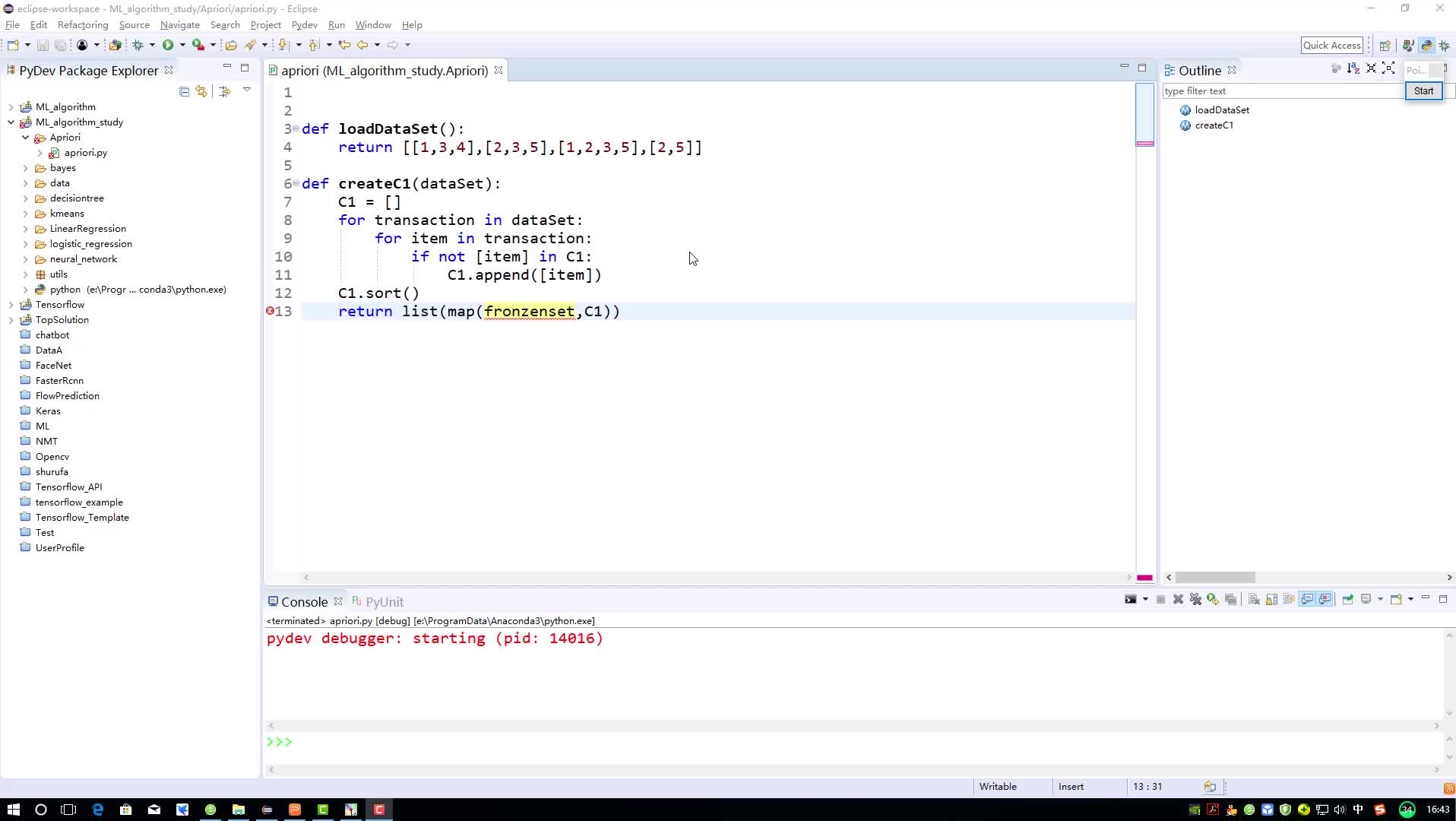Switch to the PyUnit tab
Viewport: 1456px width, 821px height.
coord(378,602)
